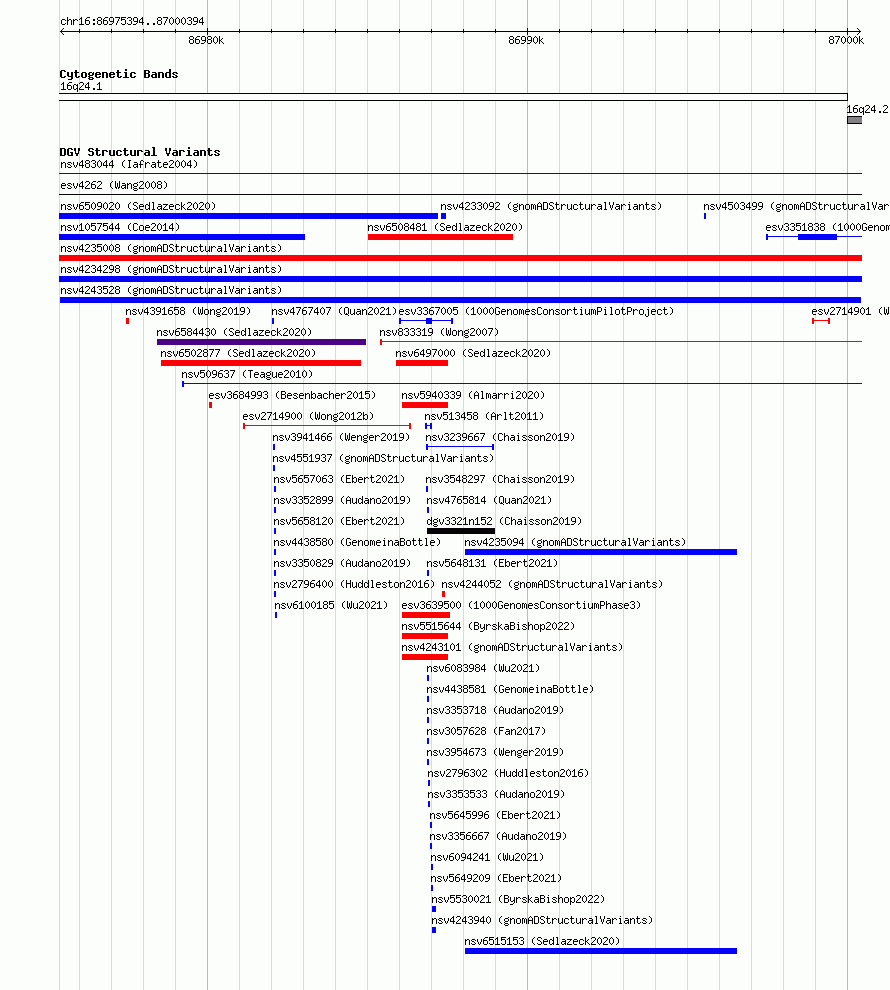
Task: Open nsv4243940 gnomAD label
Action: point(542,920)
